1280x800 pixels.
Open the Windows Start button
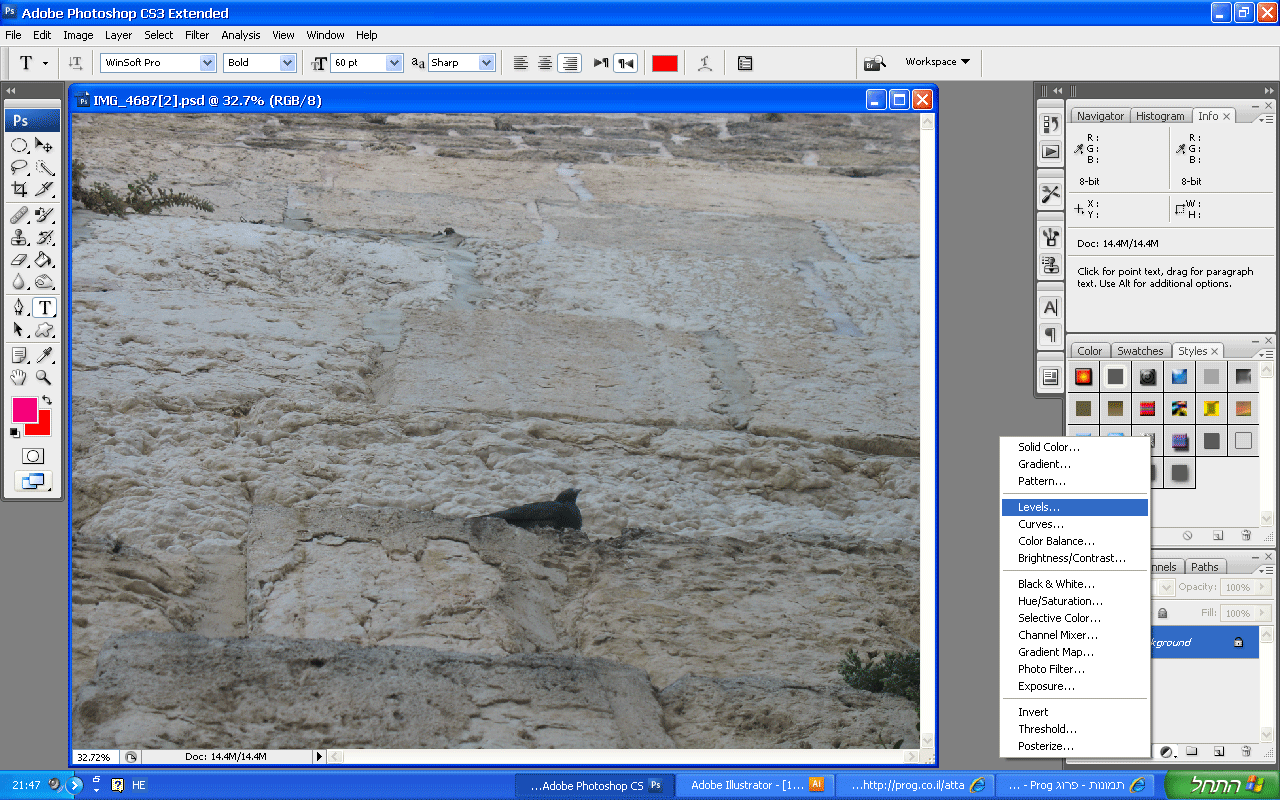(1222, 785)
